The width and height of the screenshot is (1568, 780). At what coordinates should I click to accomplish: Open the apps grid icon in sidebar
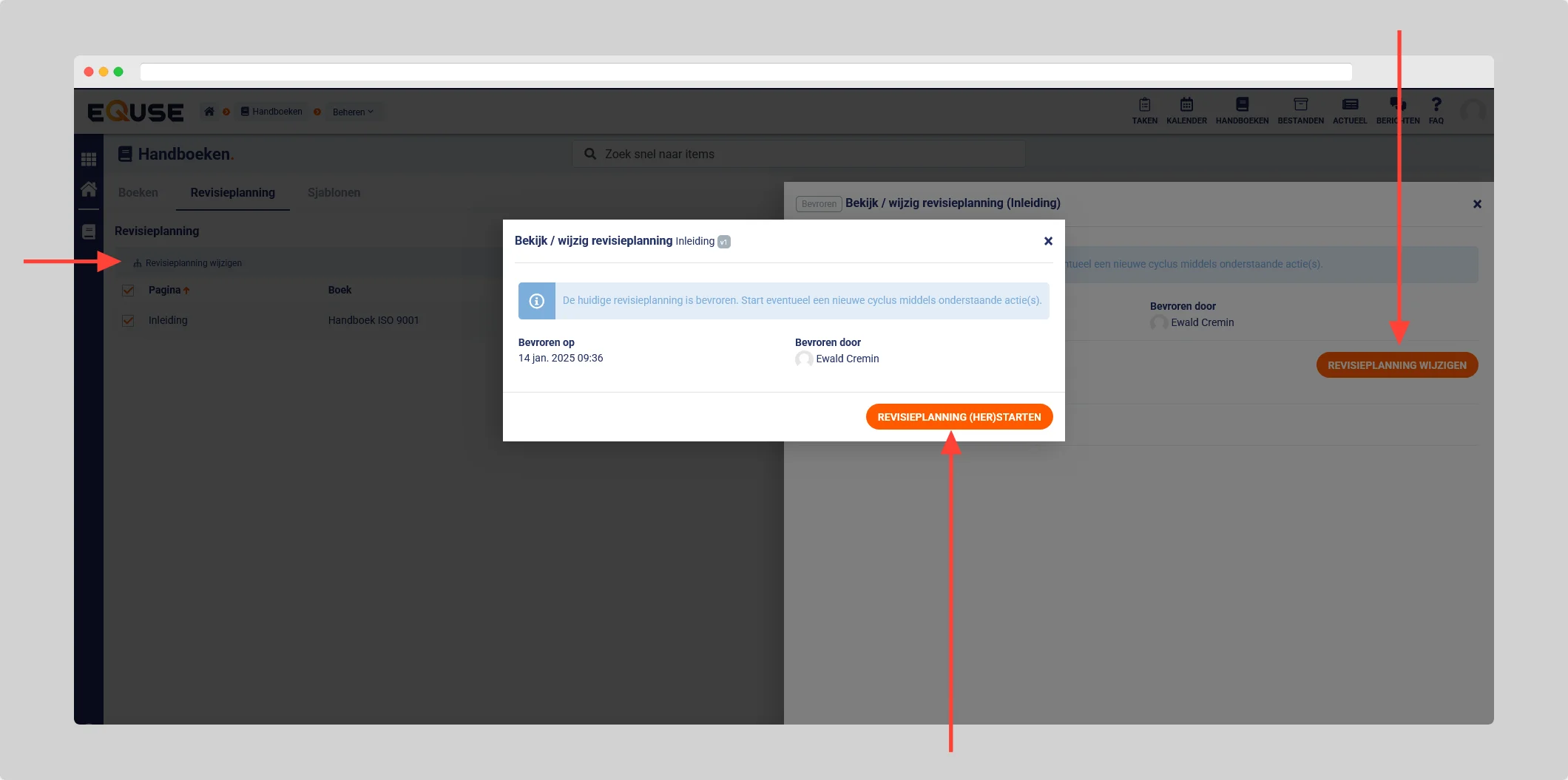(89, 159)
